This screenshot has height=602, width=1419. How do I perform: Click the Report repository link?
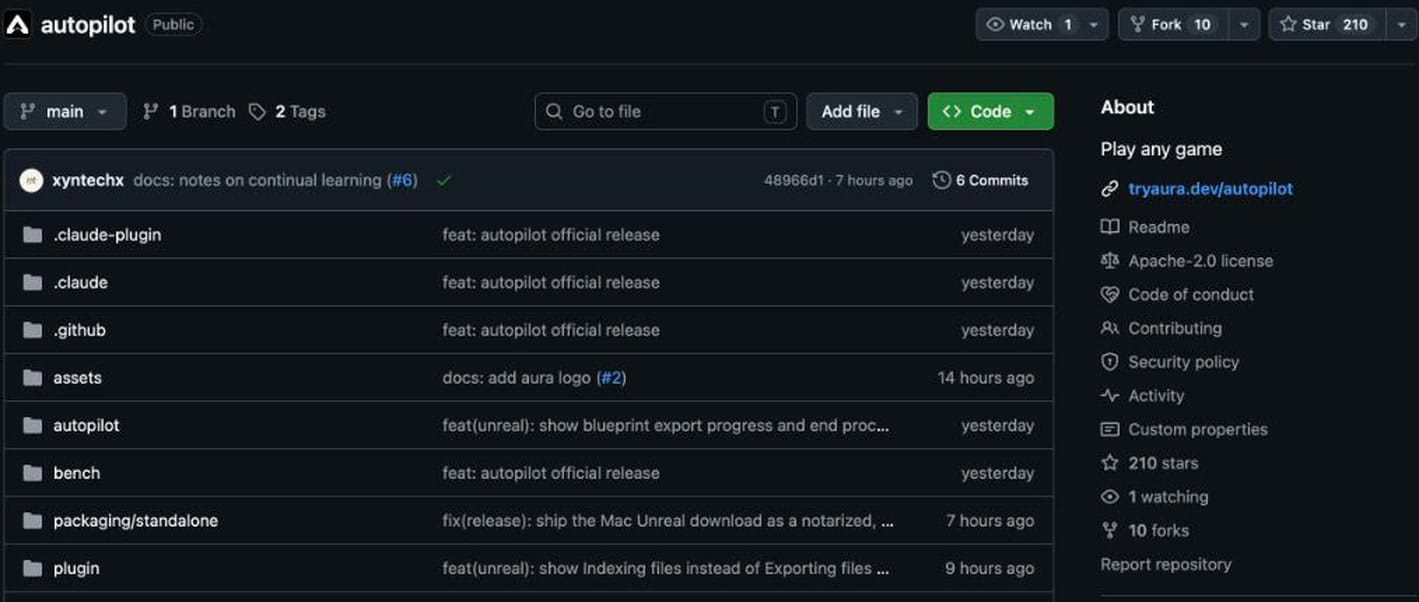coord(1165,565)
